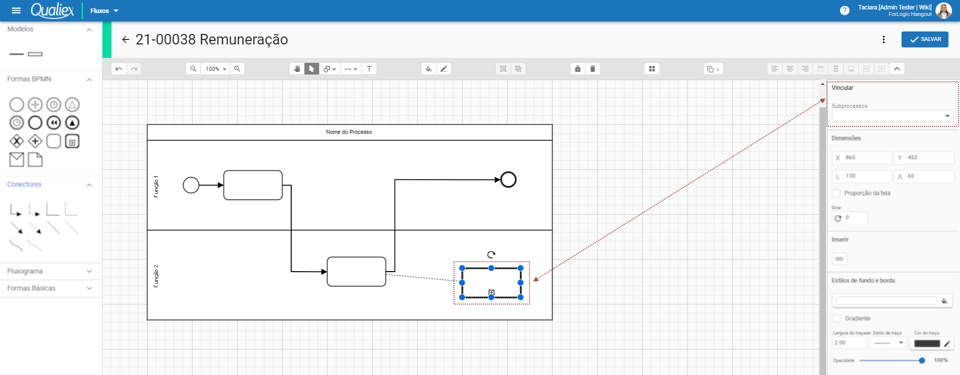This screenshot has height=375, width=960.
Task: Collapse the Modelos section
Action: click(x=89, y=29)
